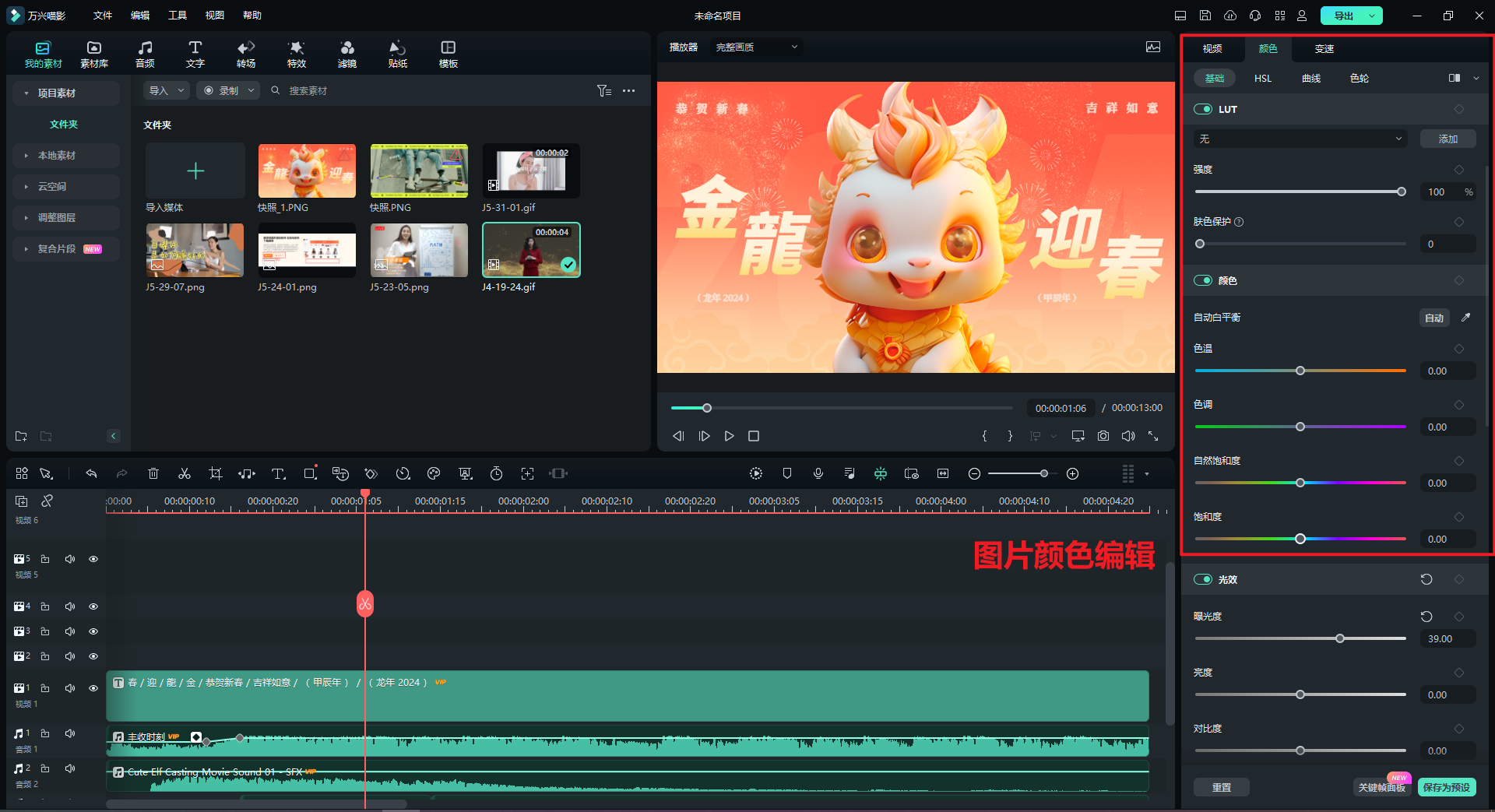
Task: Record voiceover with the microphone icon
Action: 818,473
